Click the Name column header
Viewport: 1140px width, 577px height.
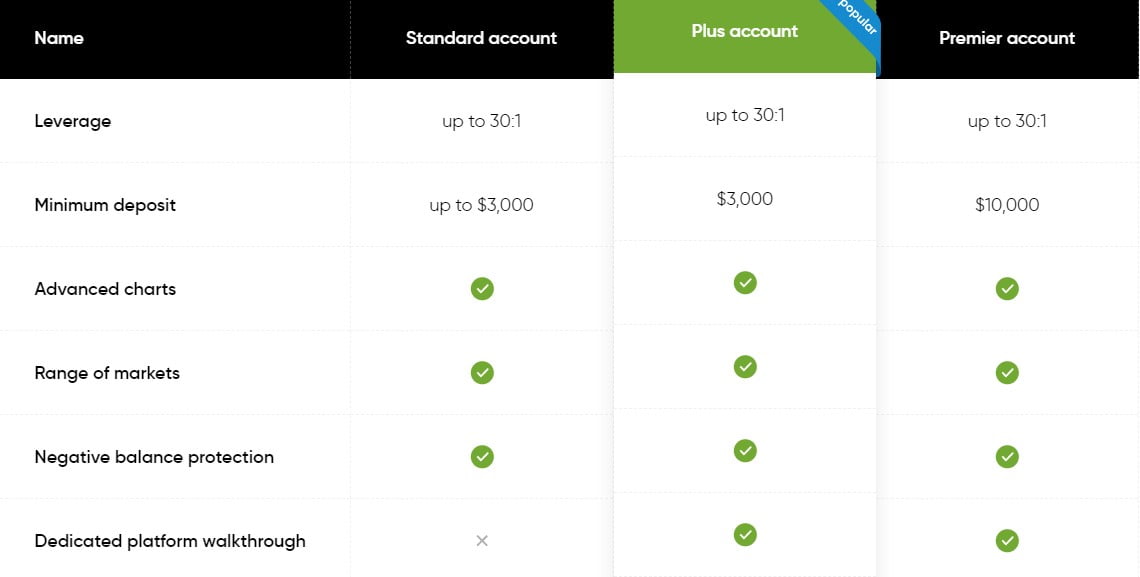[59, 38]
